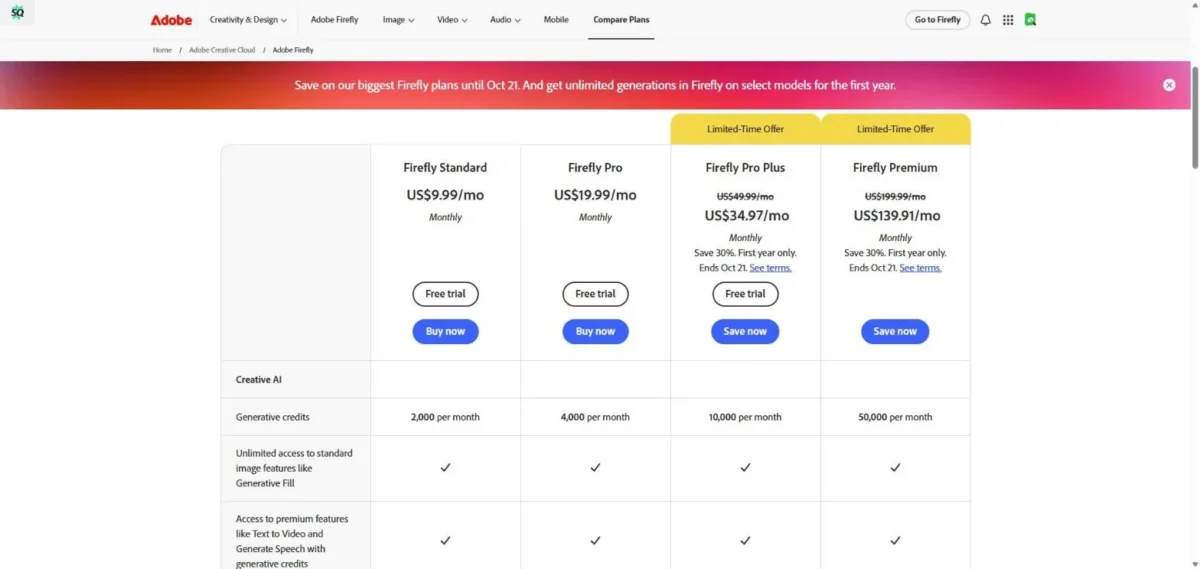Click the promotional banner text about Oct 21
Viewport: 1200px width, 569px height.
pyautogui.click(x=595, y=85)
